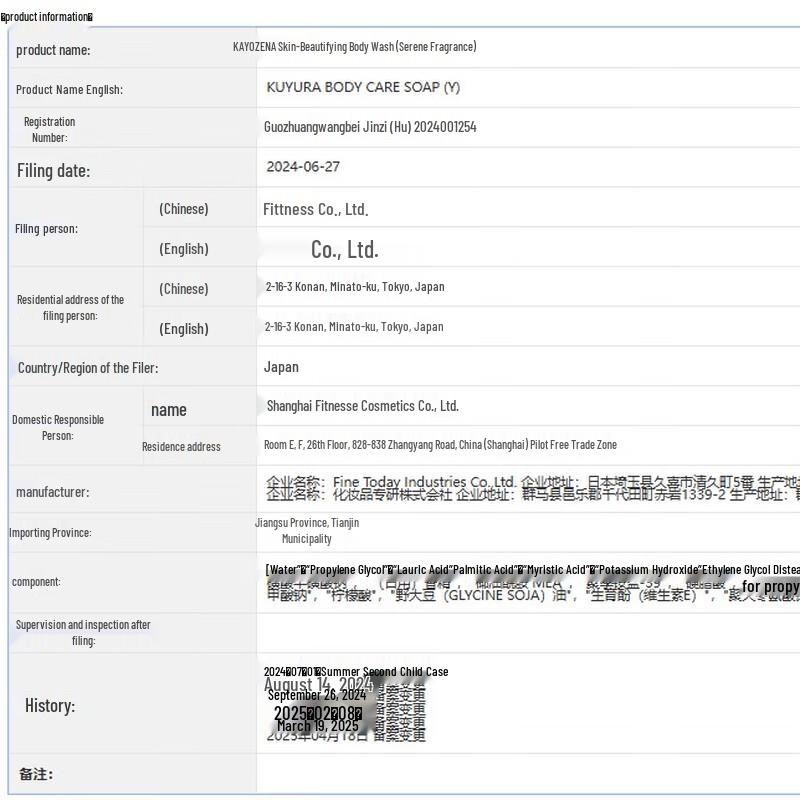Click the Chinese residential address in Tokyo

point(354,287)
